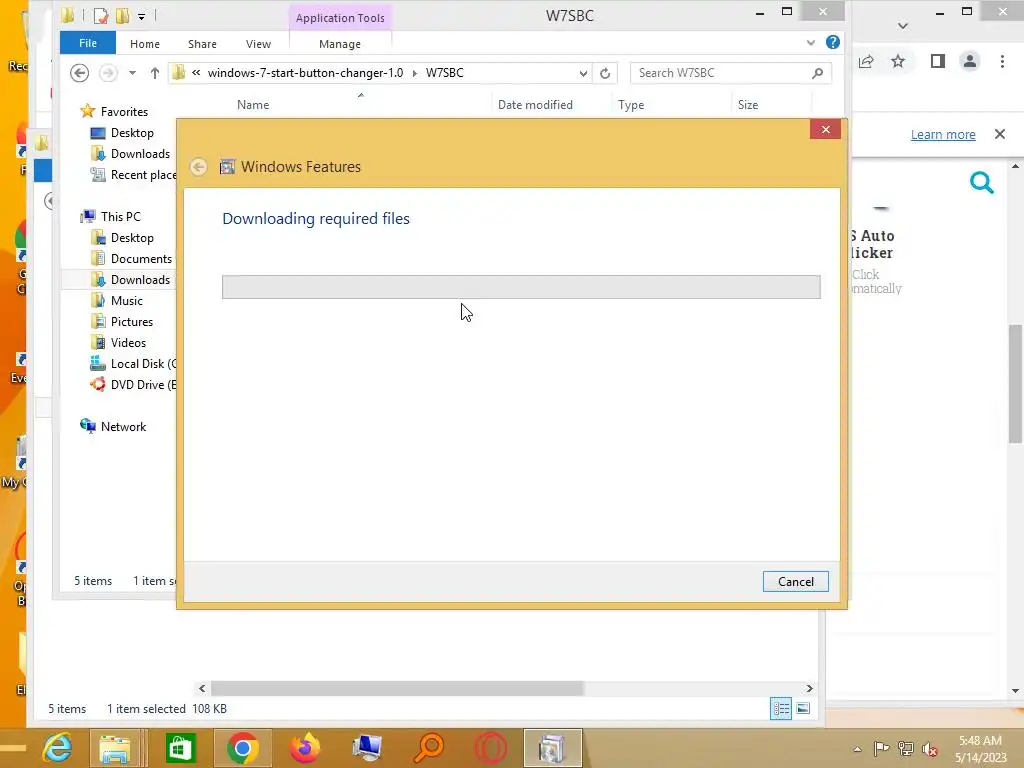Go back in Explorer navigation
Image resolution: width=1024 pixels, height=768 pixels.
pos(80,72)
